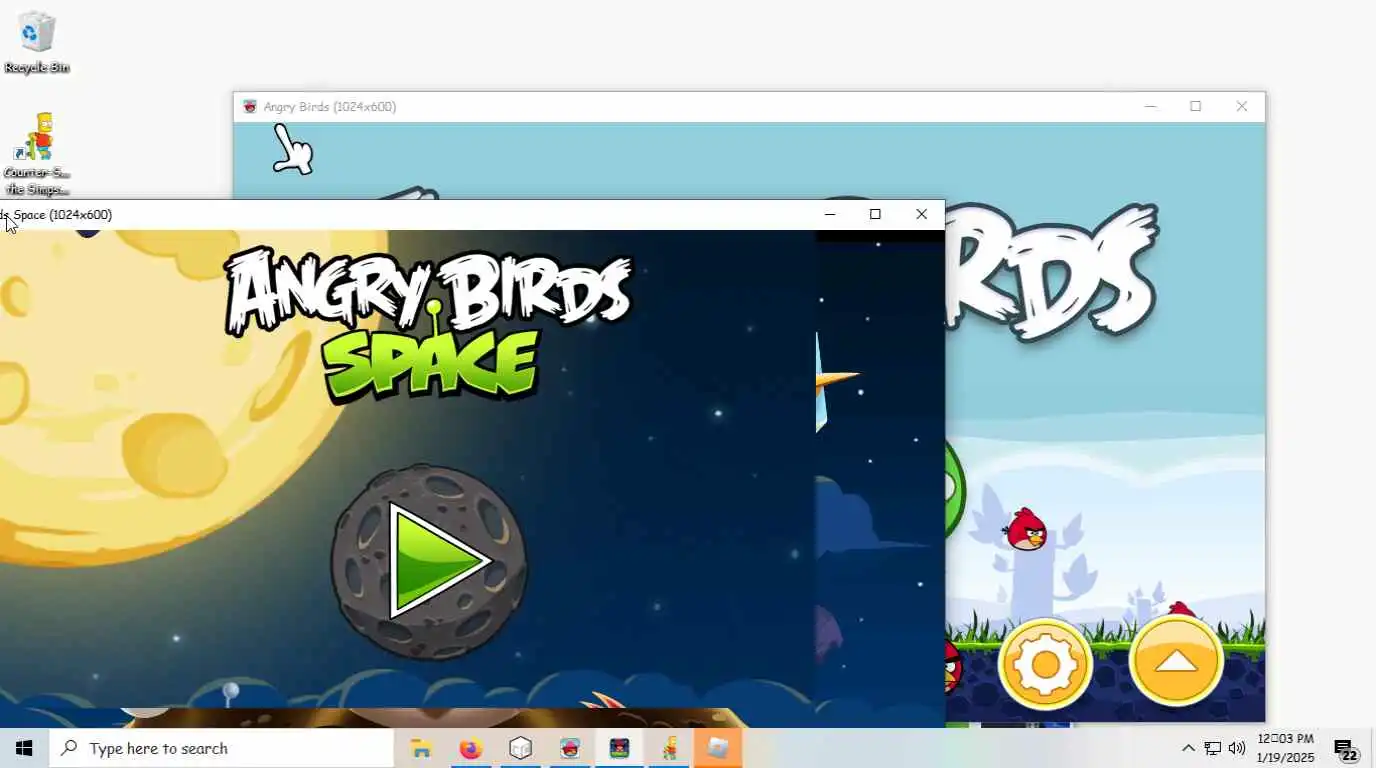1376x768 pixels.
Task: Open the taskbar clock and date
Action: click(x=1285, y=748)
